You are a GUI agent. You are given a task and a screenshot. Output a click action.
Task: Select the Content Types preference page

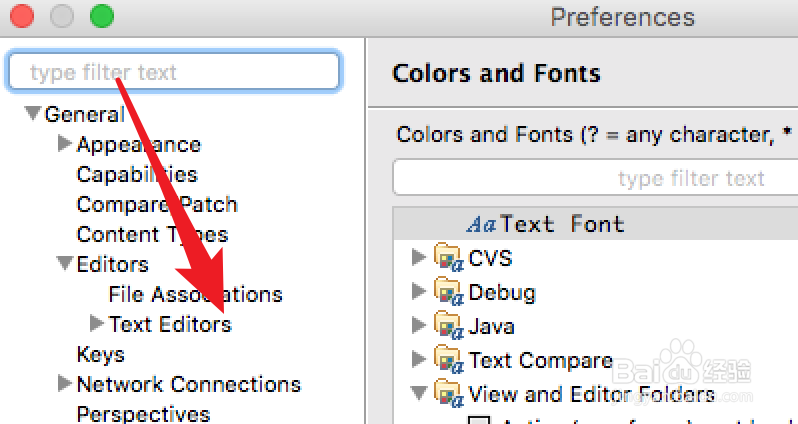[152, 234]
